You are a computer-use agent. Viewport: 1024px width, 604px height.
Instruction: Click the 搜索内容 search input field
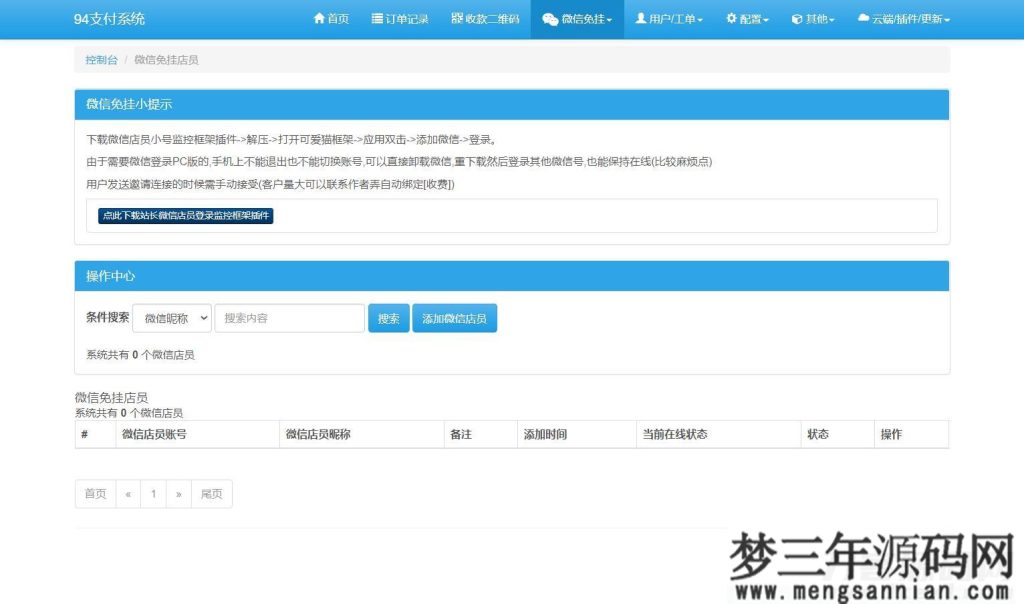(x=289, y=317)
